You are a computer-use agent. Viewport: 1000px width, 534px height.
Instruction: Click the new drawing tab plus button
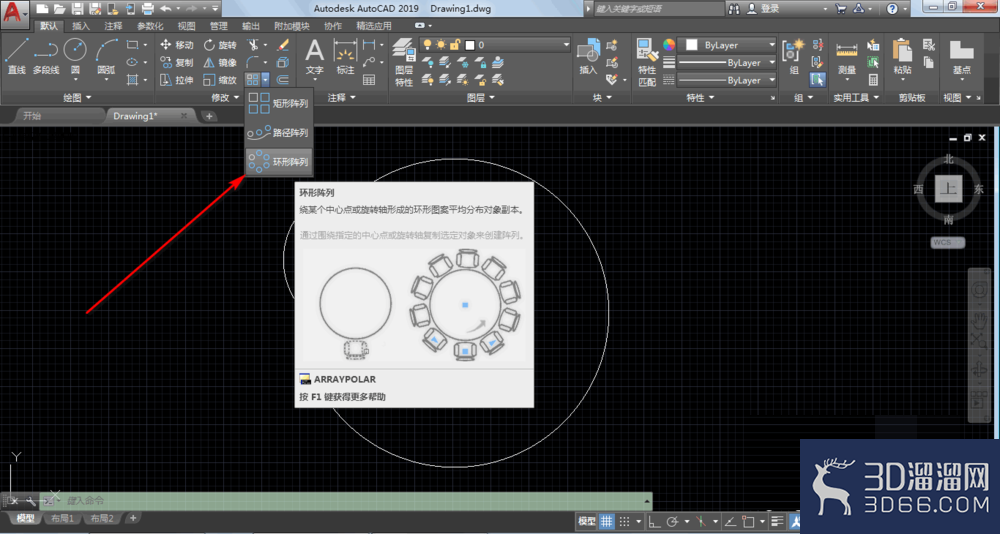click(209, 116)
